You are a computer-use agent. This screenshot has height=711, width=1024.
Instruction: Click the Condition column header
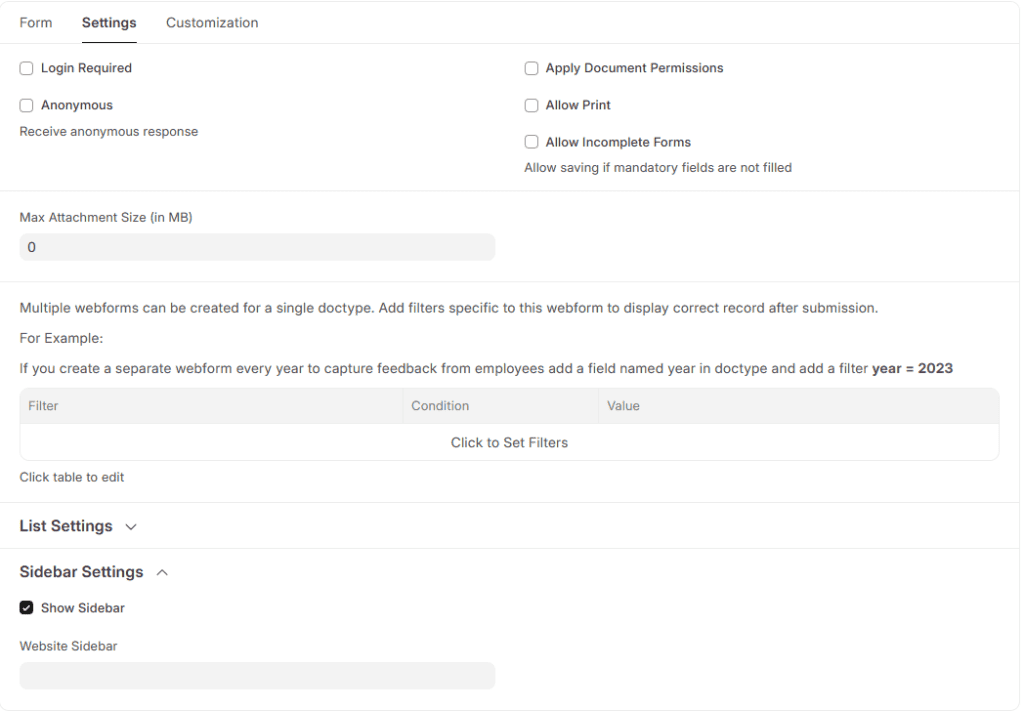(439, 406)
